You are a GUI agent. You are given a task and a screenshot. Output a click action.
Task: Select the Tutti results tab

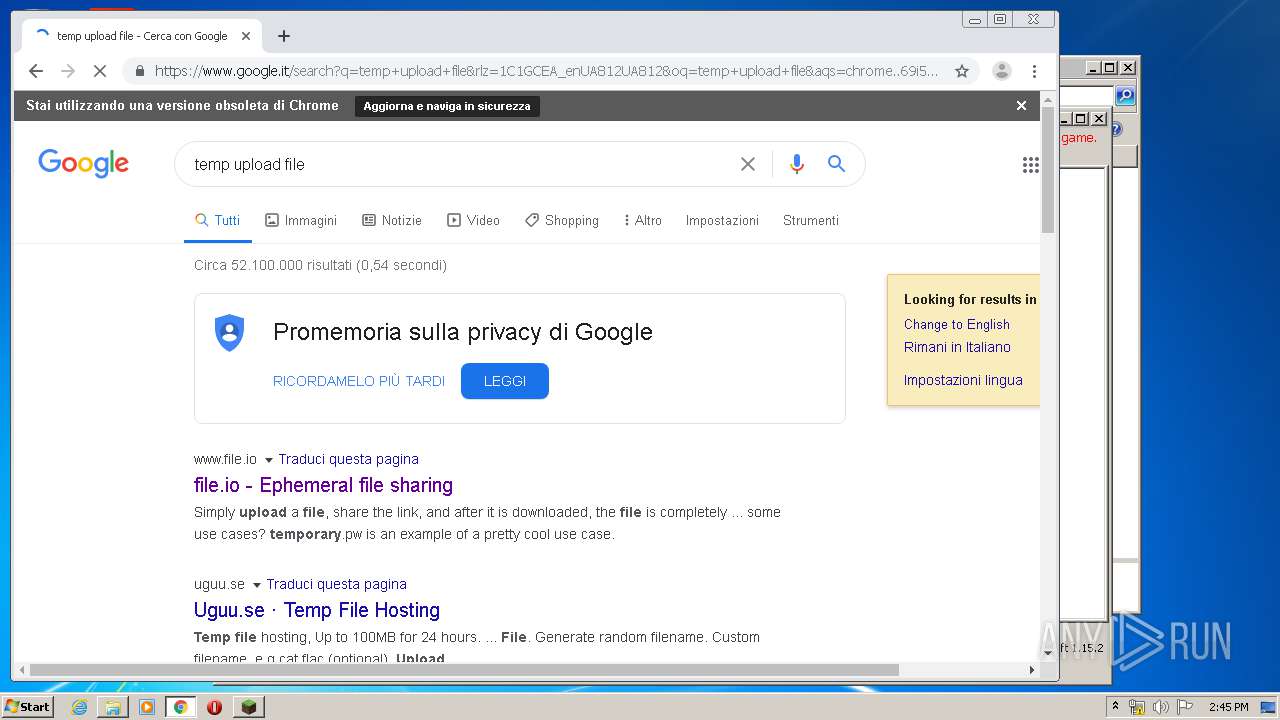[217, 220]
